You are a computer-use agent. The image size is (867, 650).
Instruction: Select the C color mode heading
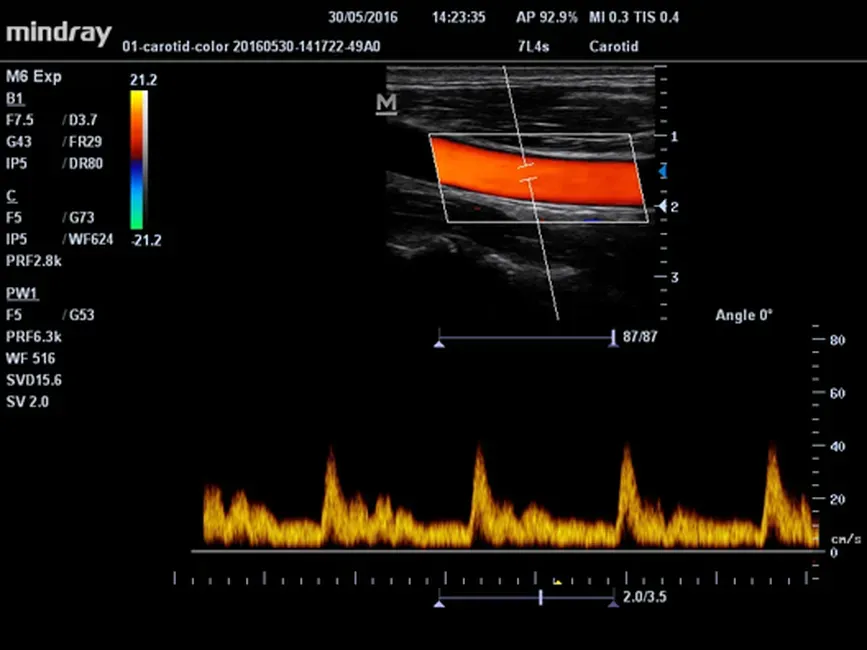[x=11, y=195]
